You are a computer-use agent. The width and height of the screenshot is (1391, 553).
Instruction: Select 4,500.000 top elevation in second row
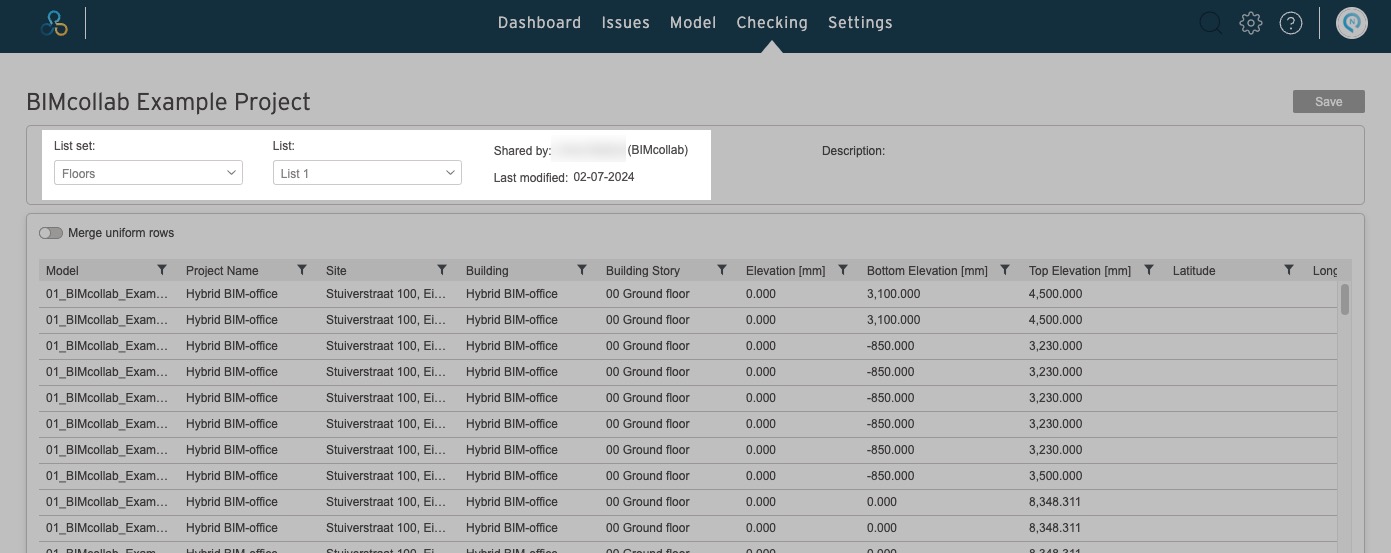[1055, 320]
